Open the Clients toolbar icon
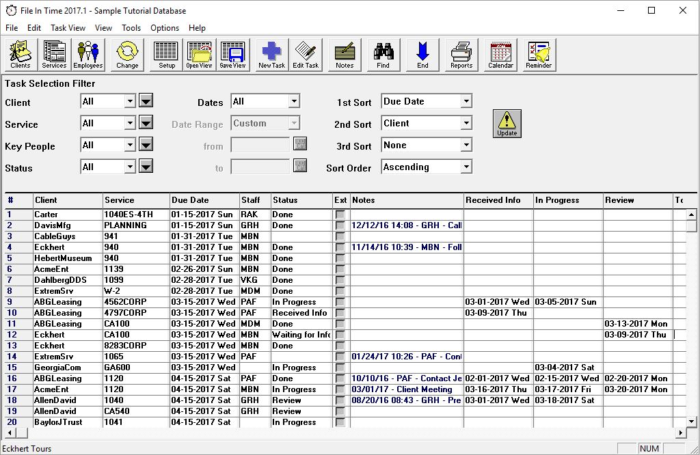This screenshot has width=700, height=455. [21, 54]
